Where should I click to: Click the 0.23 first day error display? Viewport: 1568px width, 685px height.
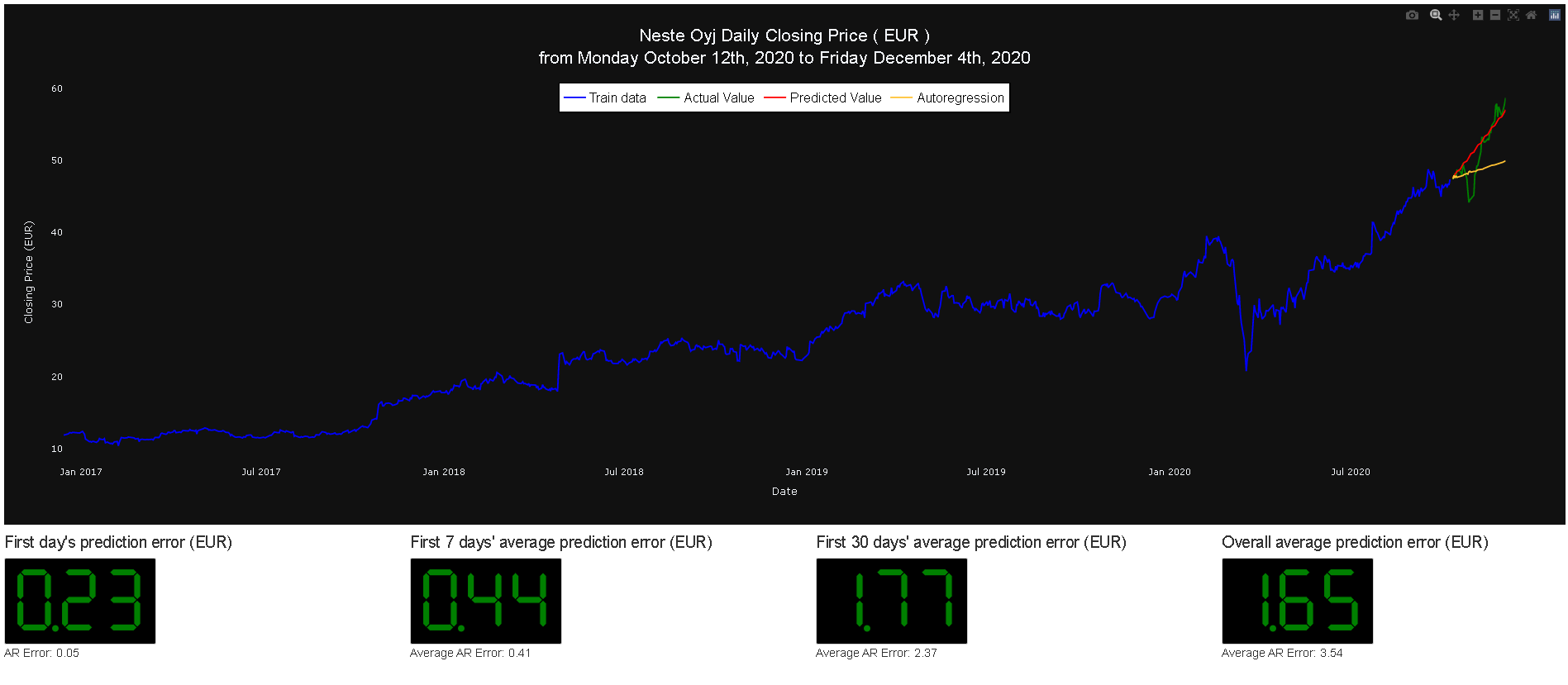click(80, 601)
